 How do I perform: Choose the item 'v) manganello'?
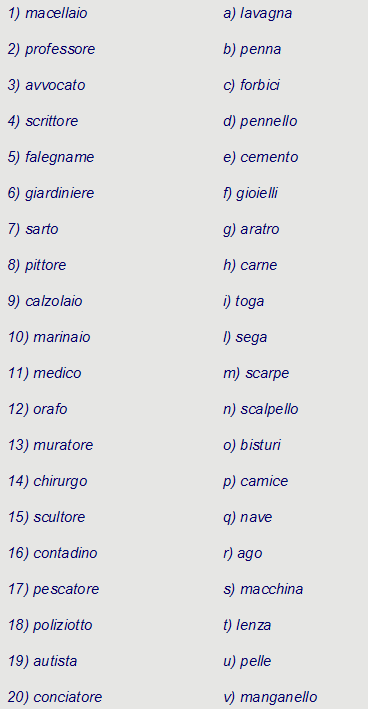coord(270,697)
